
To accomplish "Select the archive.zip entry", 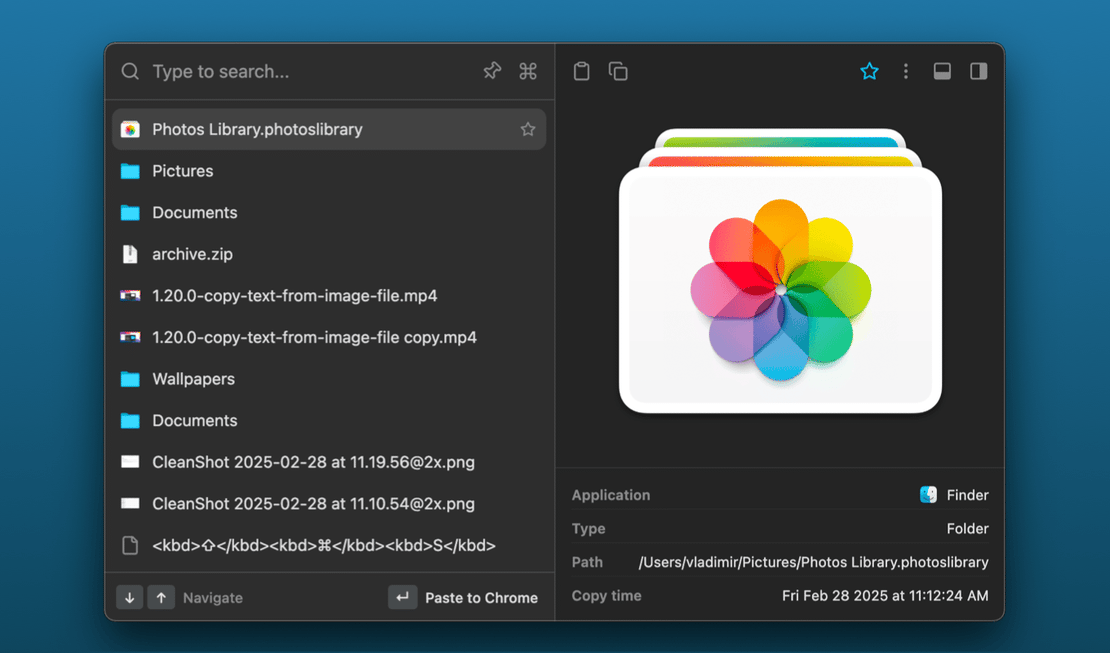I will (329, 254).
